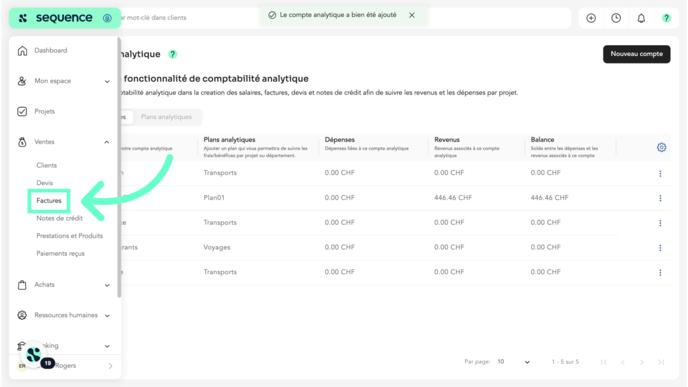Go to the last page of results
Viewport: 688px width, 387px height.
(661, 362)
